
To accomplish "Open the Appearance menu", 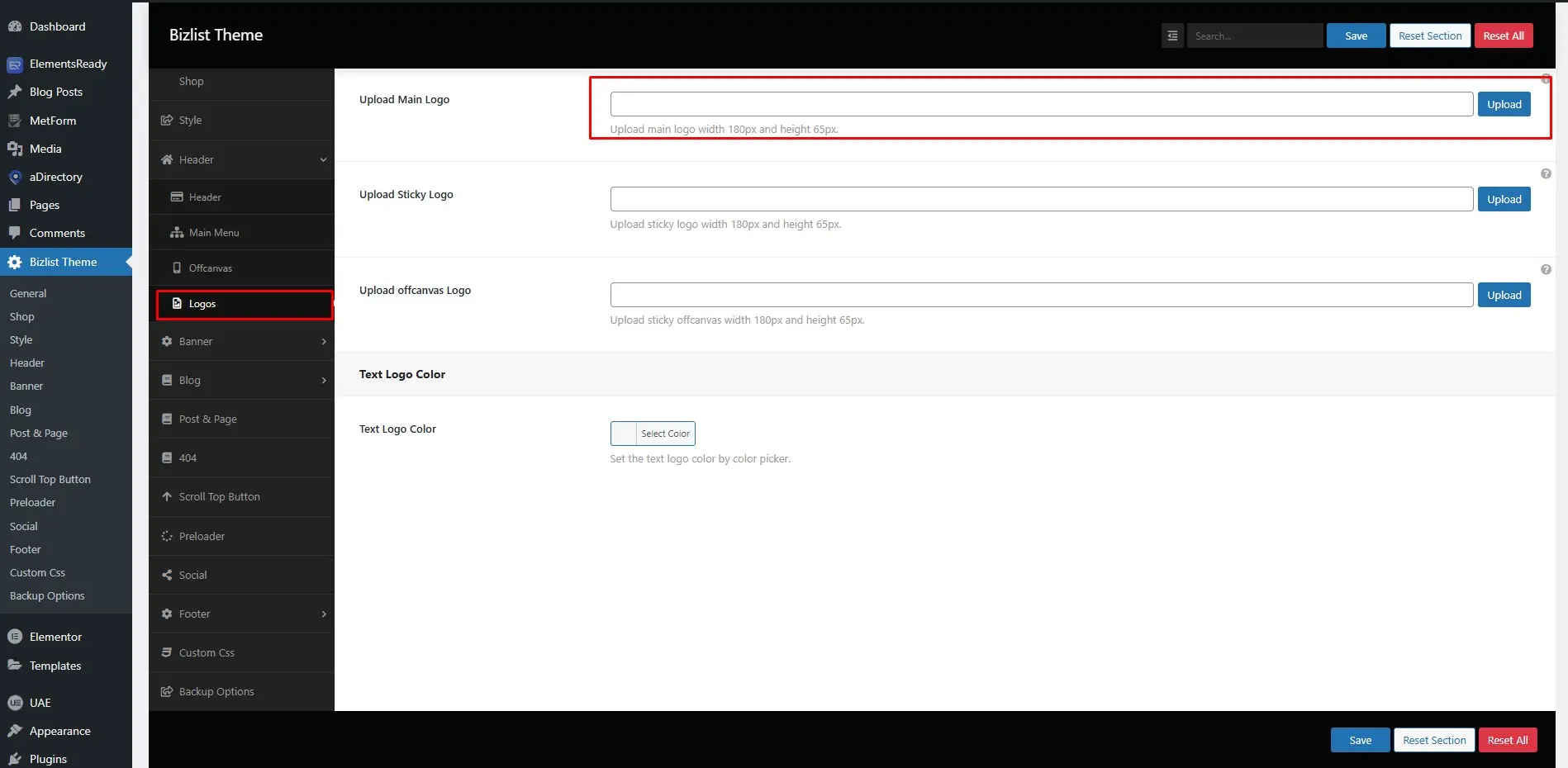I will coord(59,731).
